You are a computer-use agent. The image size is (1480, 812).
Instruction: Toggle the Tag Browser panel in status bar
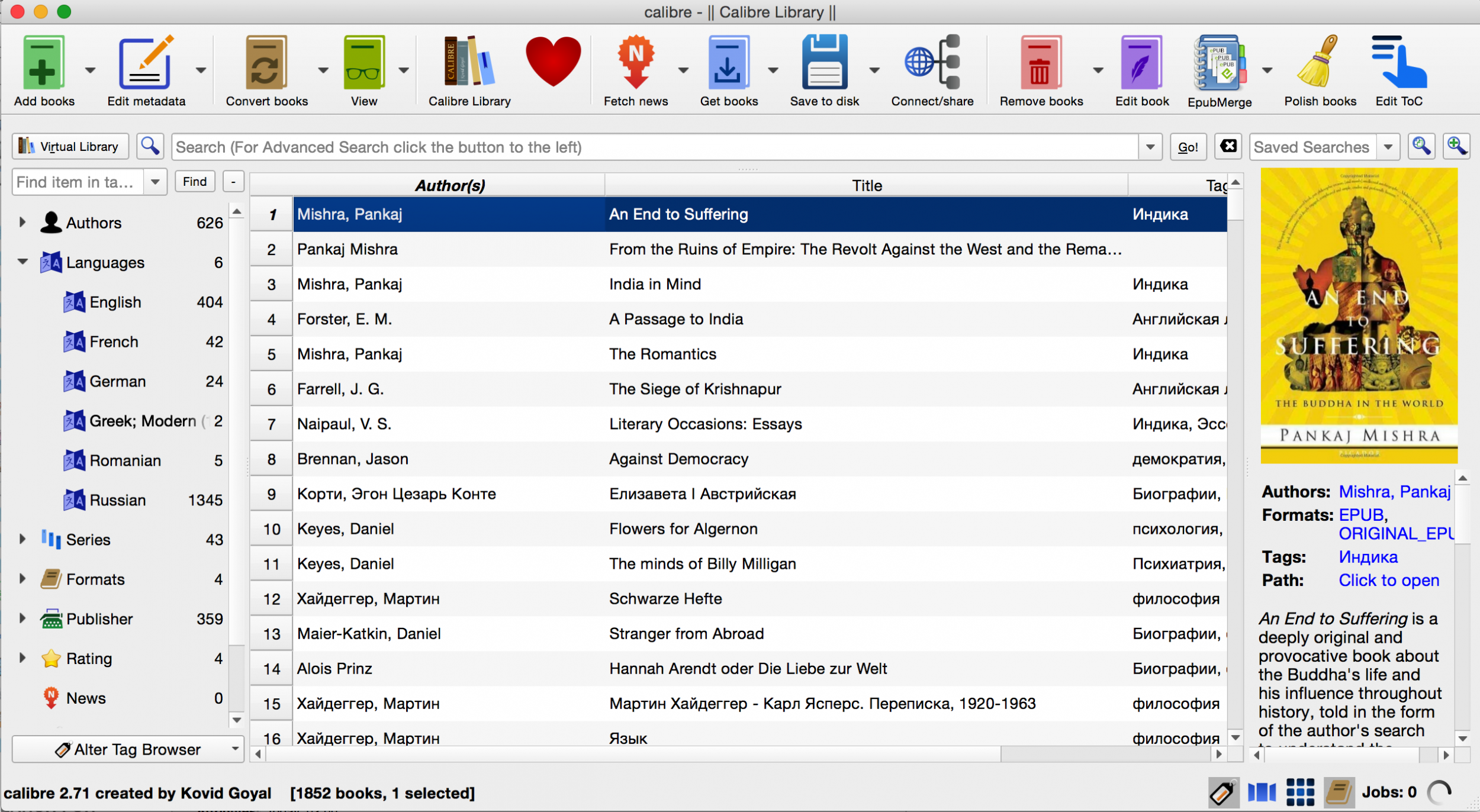pos(1222,792)
